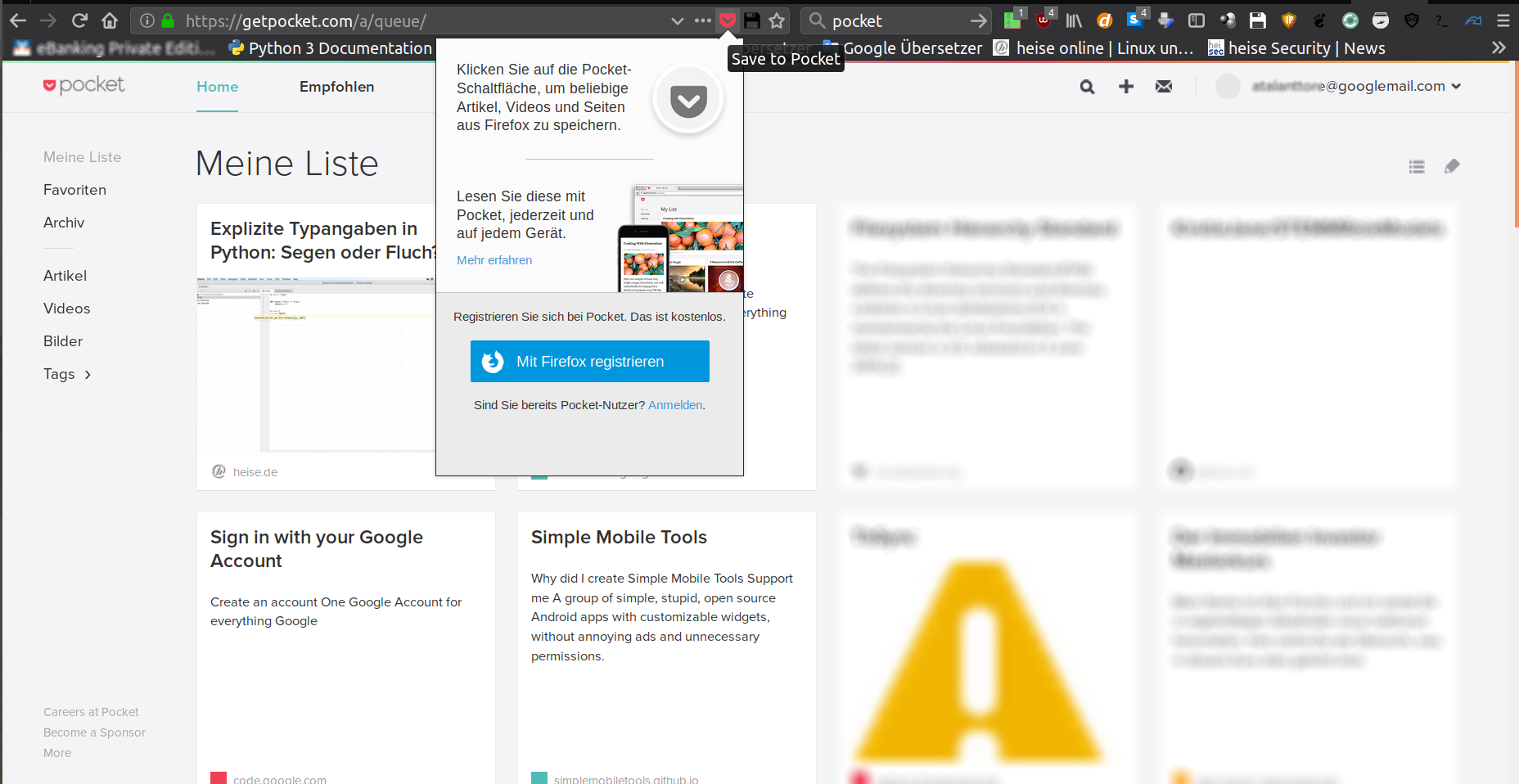
Task: Open Favoriten in the sidebar
Action: 74,190
